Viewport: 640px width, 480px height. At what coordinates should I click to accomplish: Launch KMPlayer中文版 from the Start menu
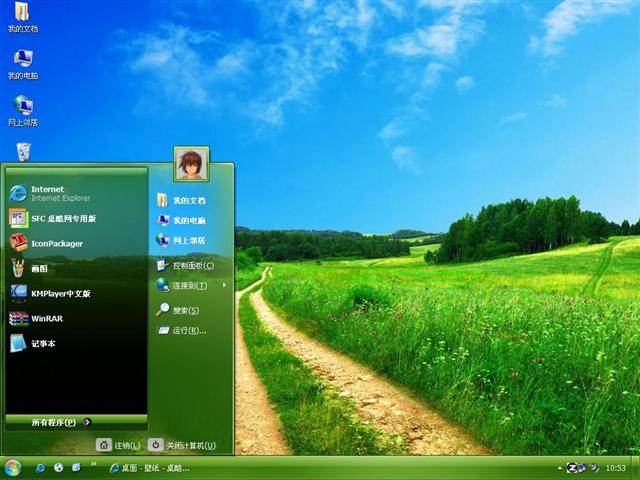[x=76, y=293]
